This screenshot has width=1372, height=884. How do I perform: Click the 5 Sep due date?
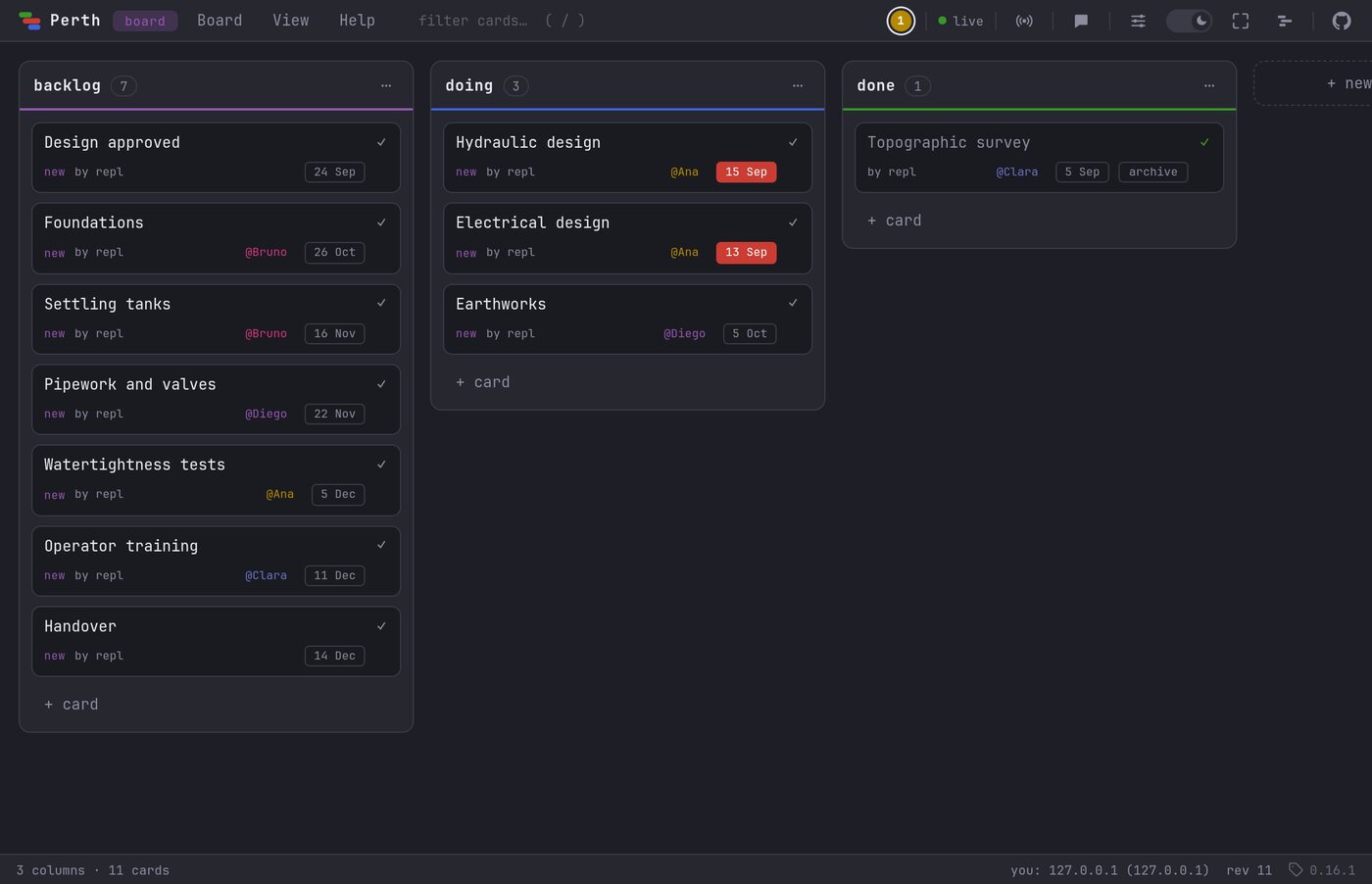pos(1082,172)
